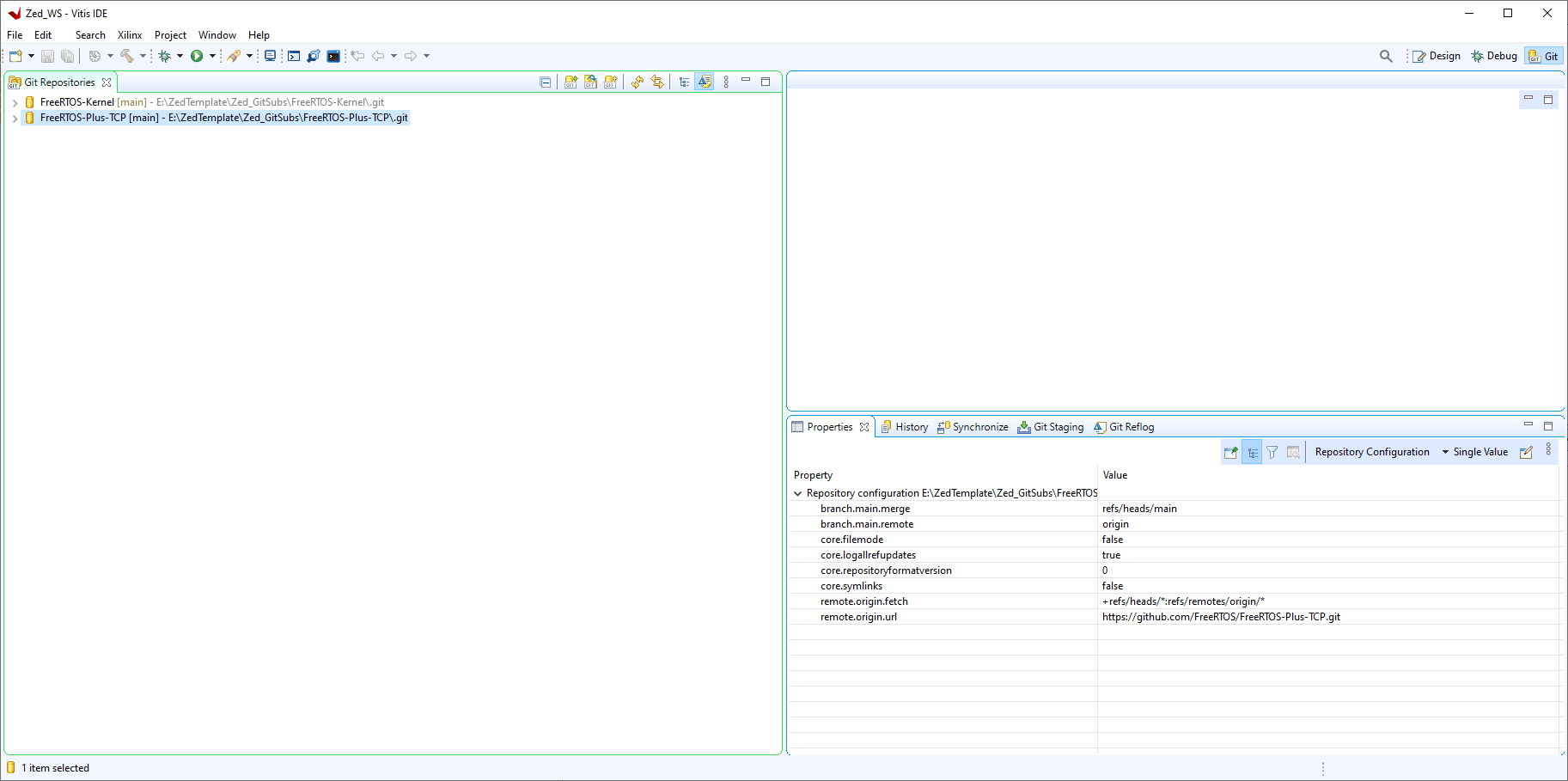The width and height of the screenshot is (1568, 781).
Task: Switch to the Git Reflog tab
Action: click(x=1124, y=427)
